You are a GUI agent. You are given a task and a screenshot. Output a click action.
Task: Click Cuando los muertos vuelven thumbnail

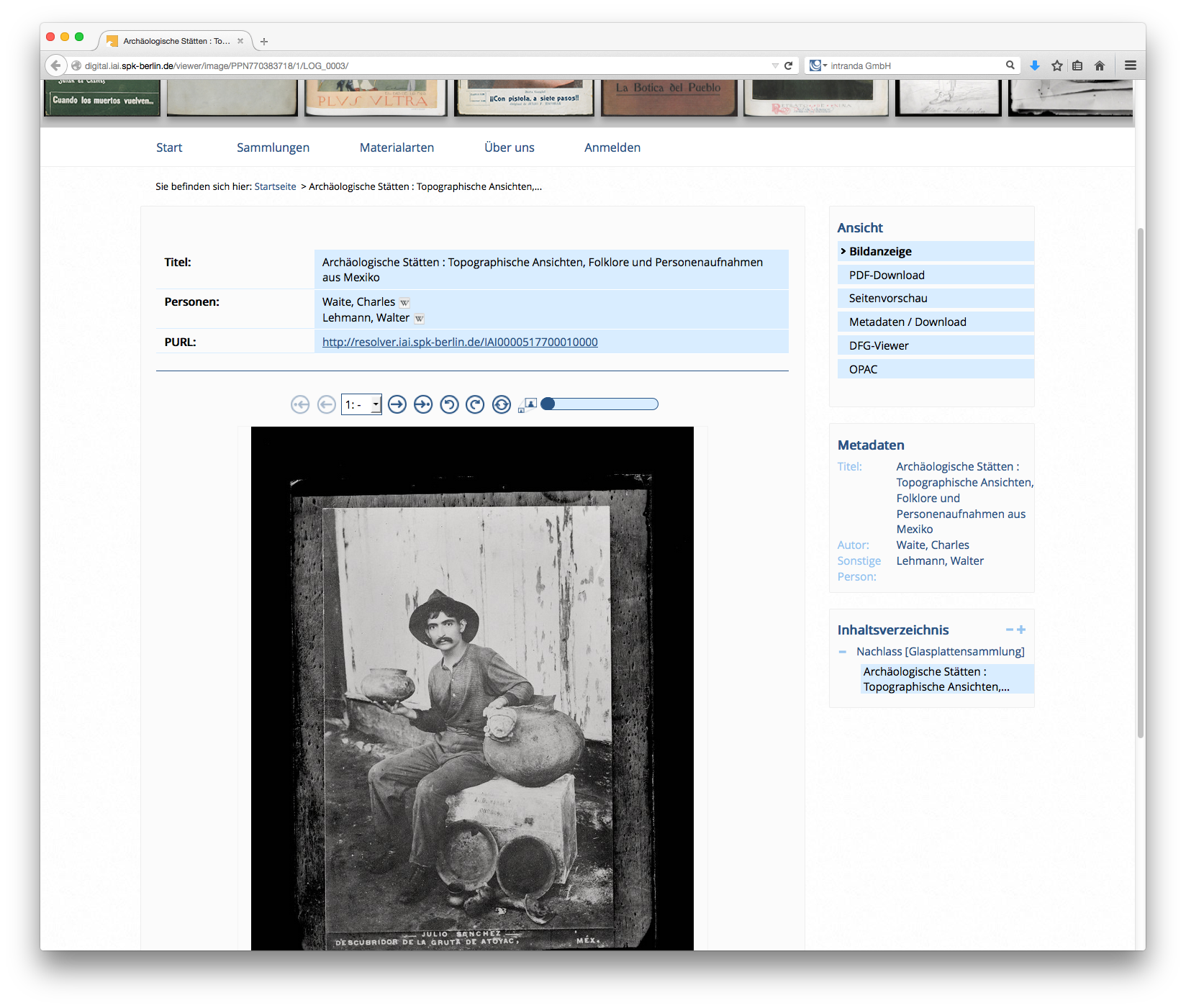click(x=102, y=98)
